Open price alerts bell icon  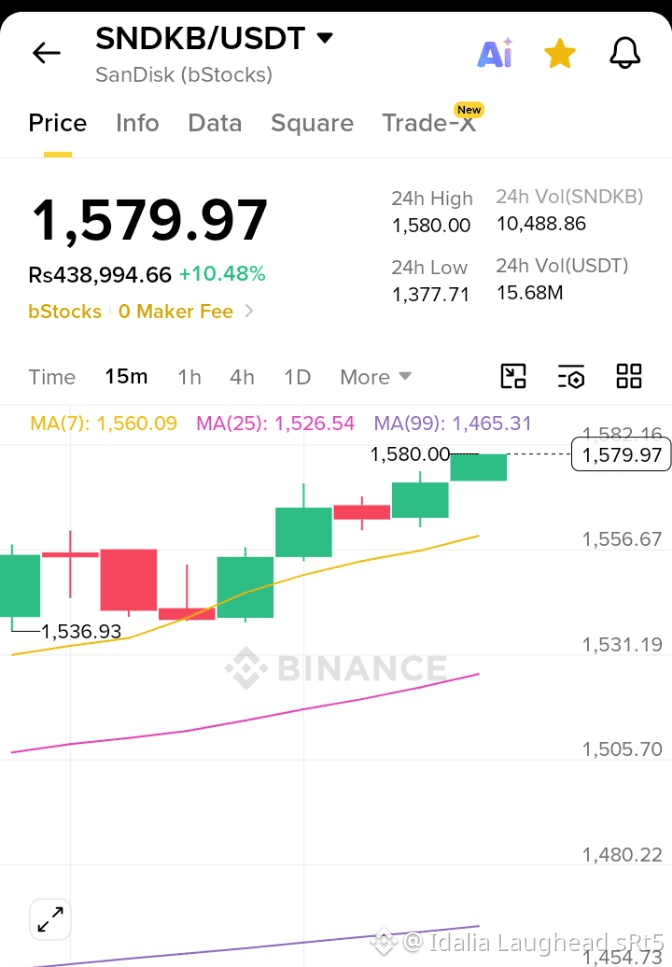pyautogui.click(x=625, y=53)
